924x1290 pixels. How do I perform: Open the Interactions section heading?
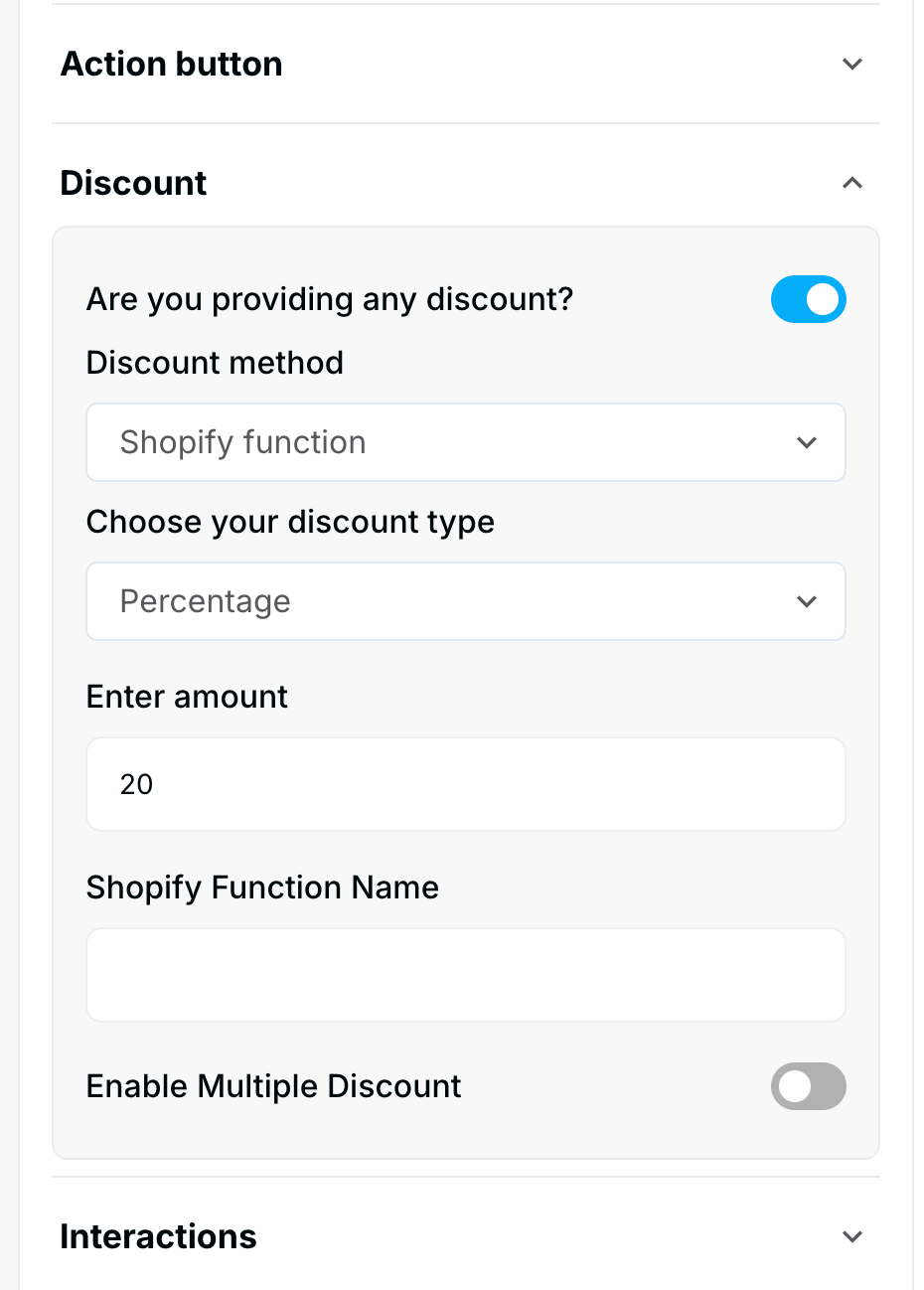pos(159,1236)
